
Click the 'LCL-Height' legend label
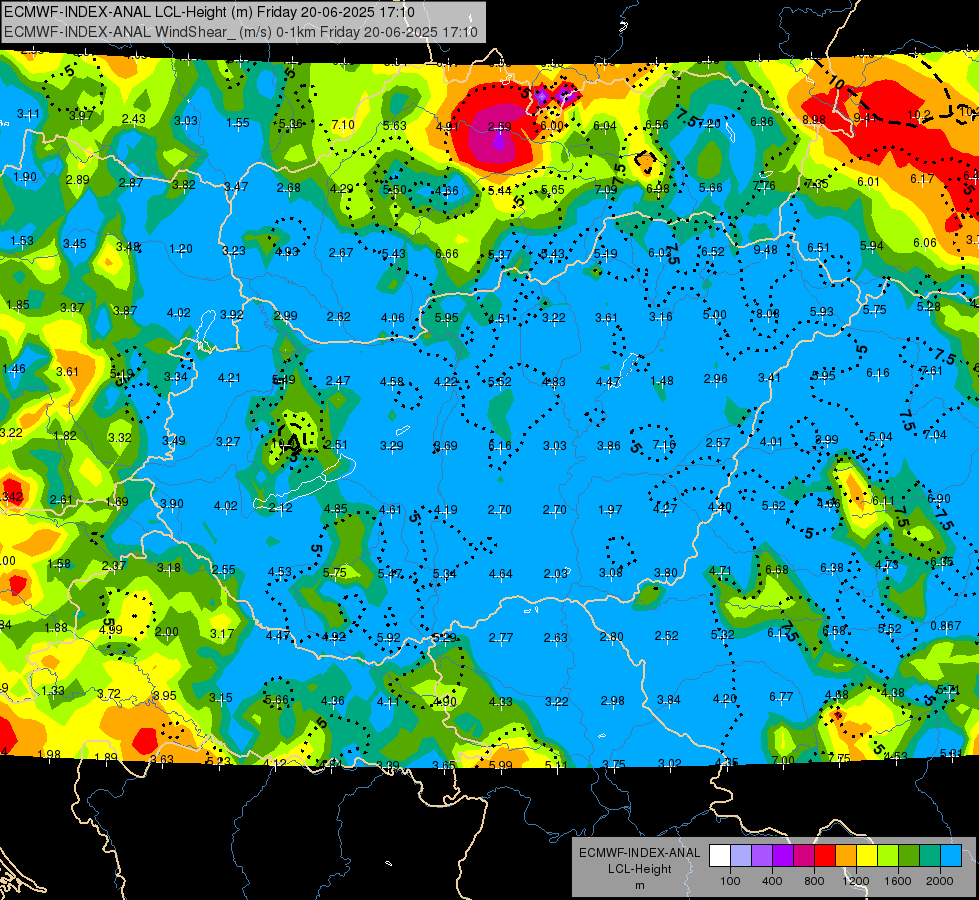point(639,869)
